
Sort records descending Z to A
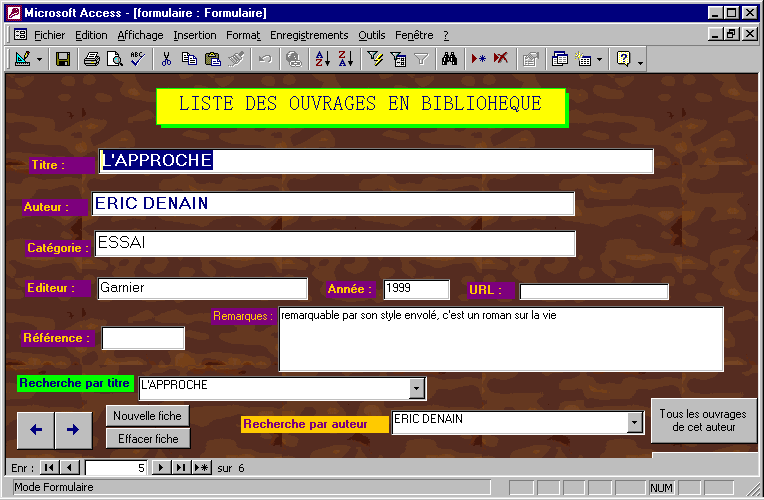(345, 59)
